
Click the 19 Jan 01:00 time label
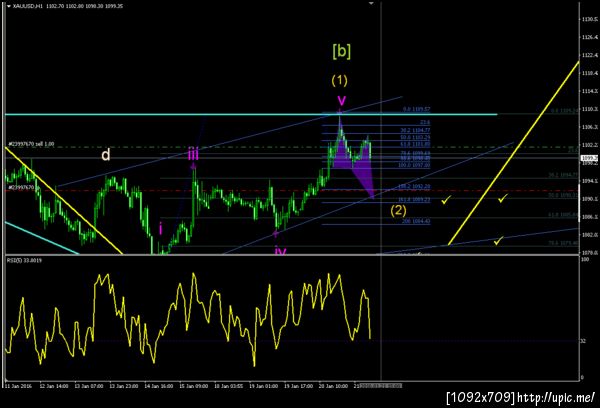[264, 386]
